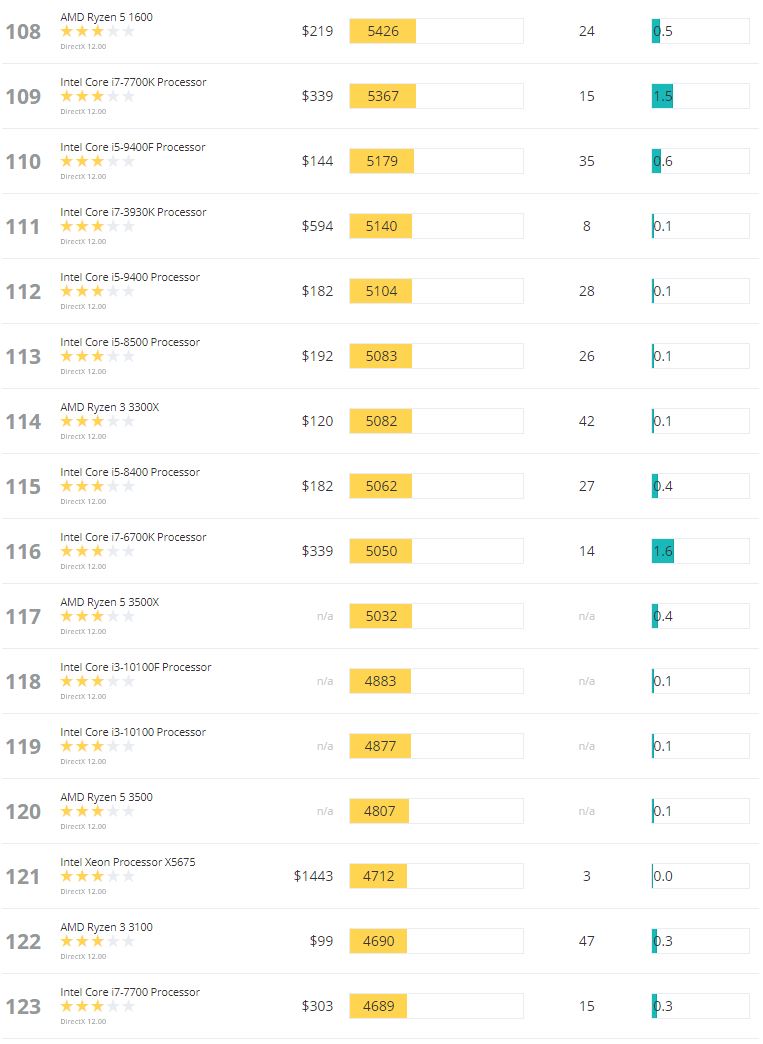Click star rating under Intel Core i3-10100F
This screenshot has height=1044, width=763.
coord(97,681)
